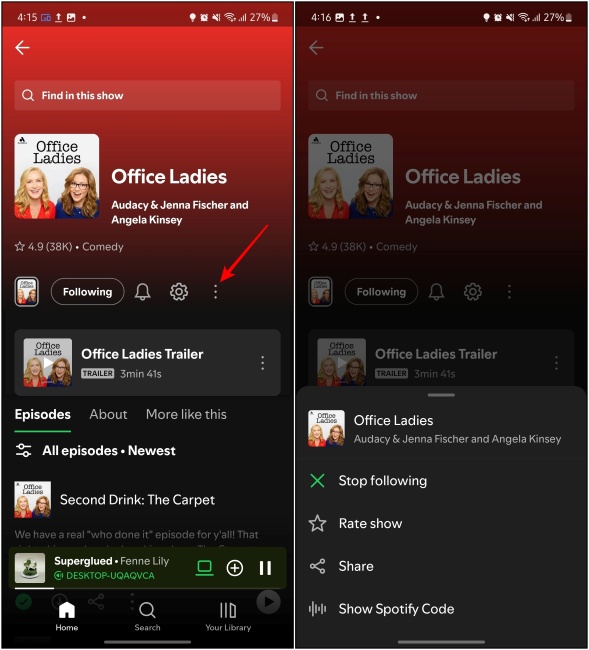Switch to the About tab
The width and height of the screenshot is (589, 650).
click(x=108, y=415)
